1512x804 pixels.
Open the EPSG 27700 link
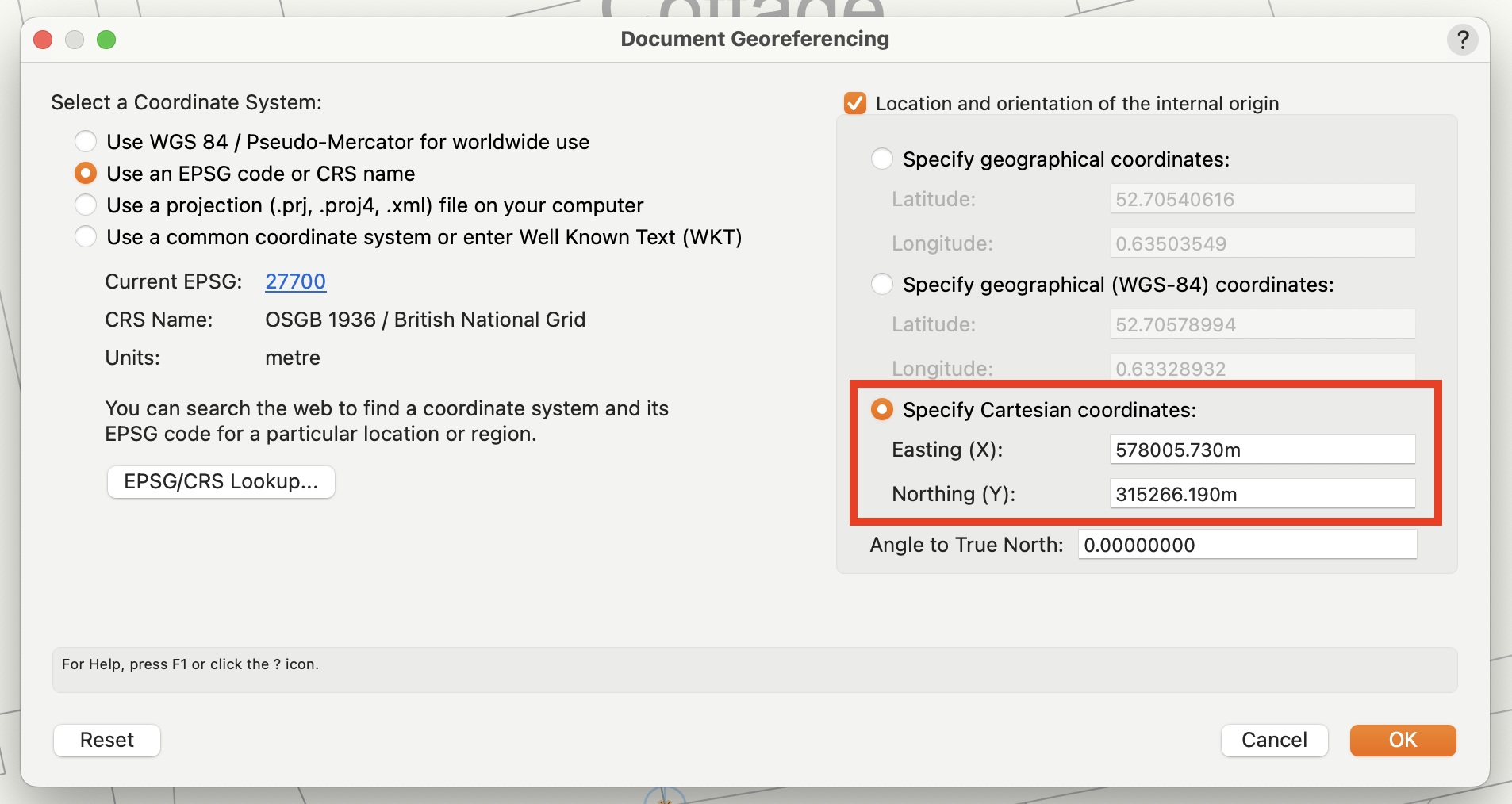295,281
